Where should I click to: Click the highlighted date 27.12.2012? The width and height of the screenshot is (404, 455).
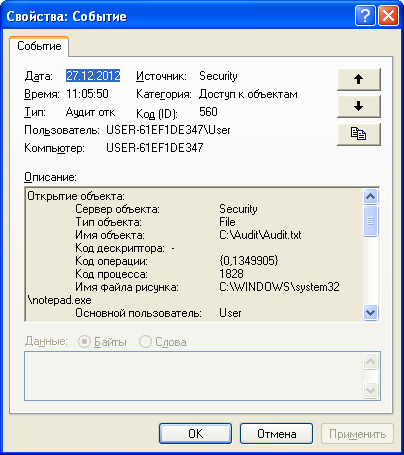click(x=93, y=76)
